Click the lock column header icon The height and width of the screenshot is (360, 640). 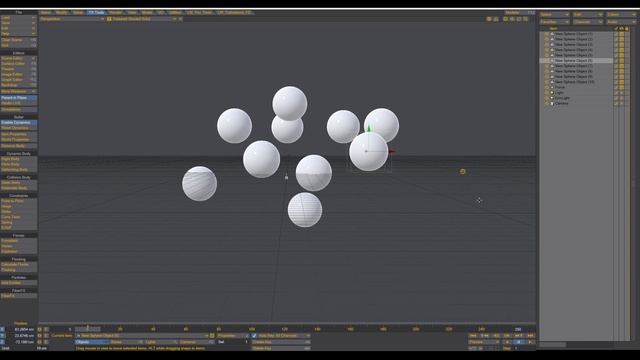(627, 29)
